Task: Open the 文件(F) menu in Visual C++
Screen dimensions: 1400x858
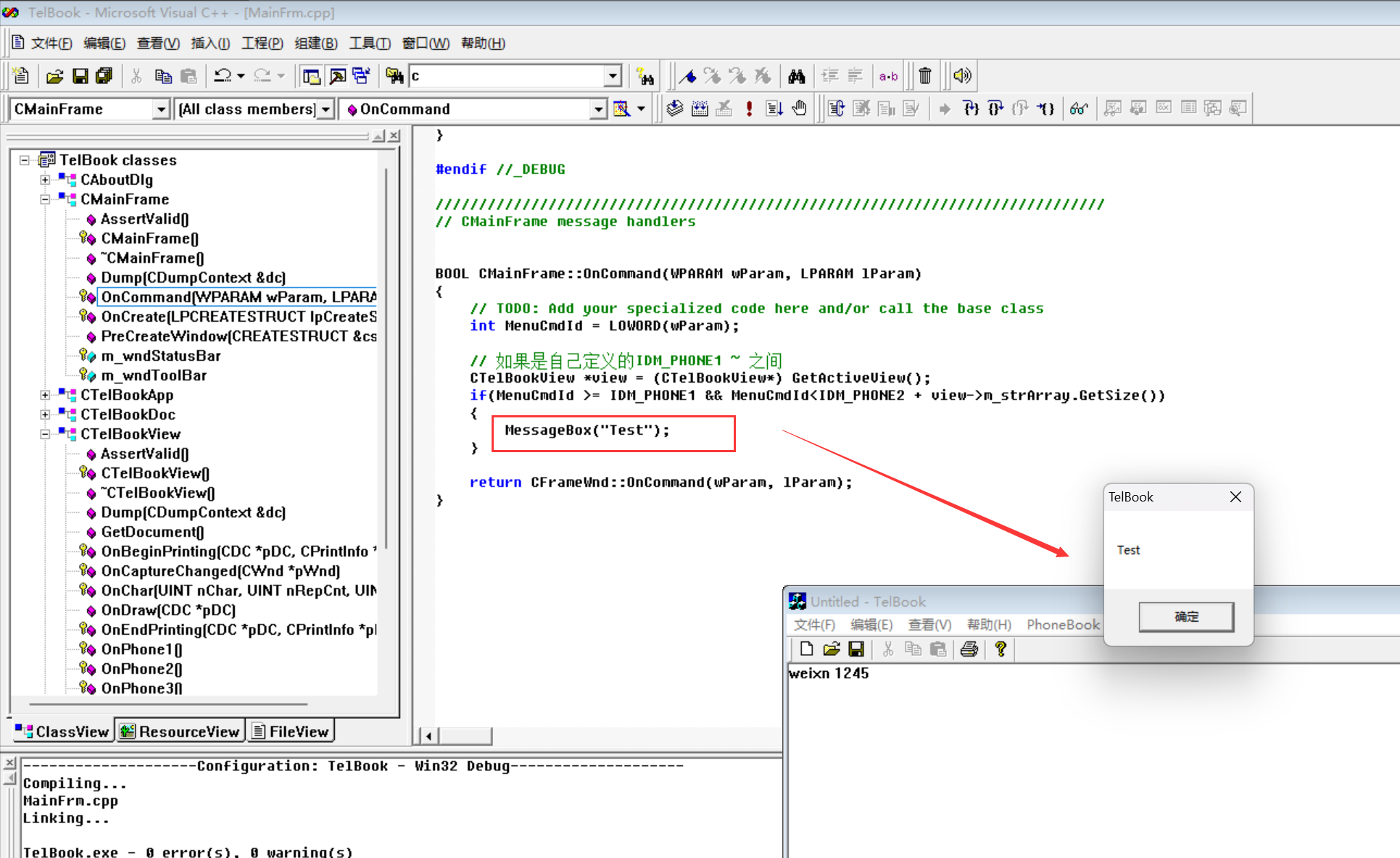Action: 51,43
